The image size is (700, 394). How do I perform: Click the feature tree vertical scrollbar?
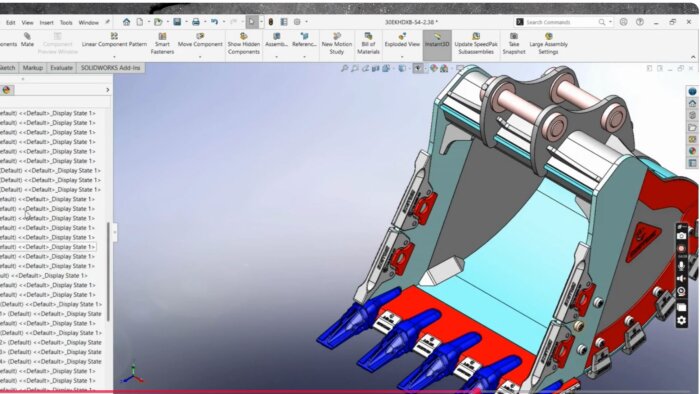[108, 271]
